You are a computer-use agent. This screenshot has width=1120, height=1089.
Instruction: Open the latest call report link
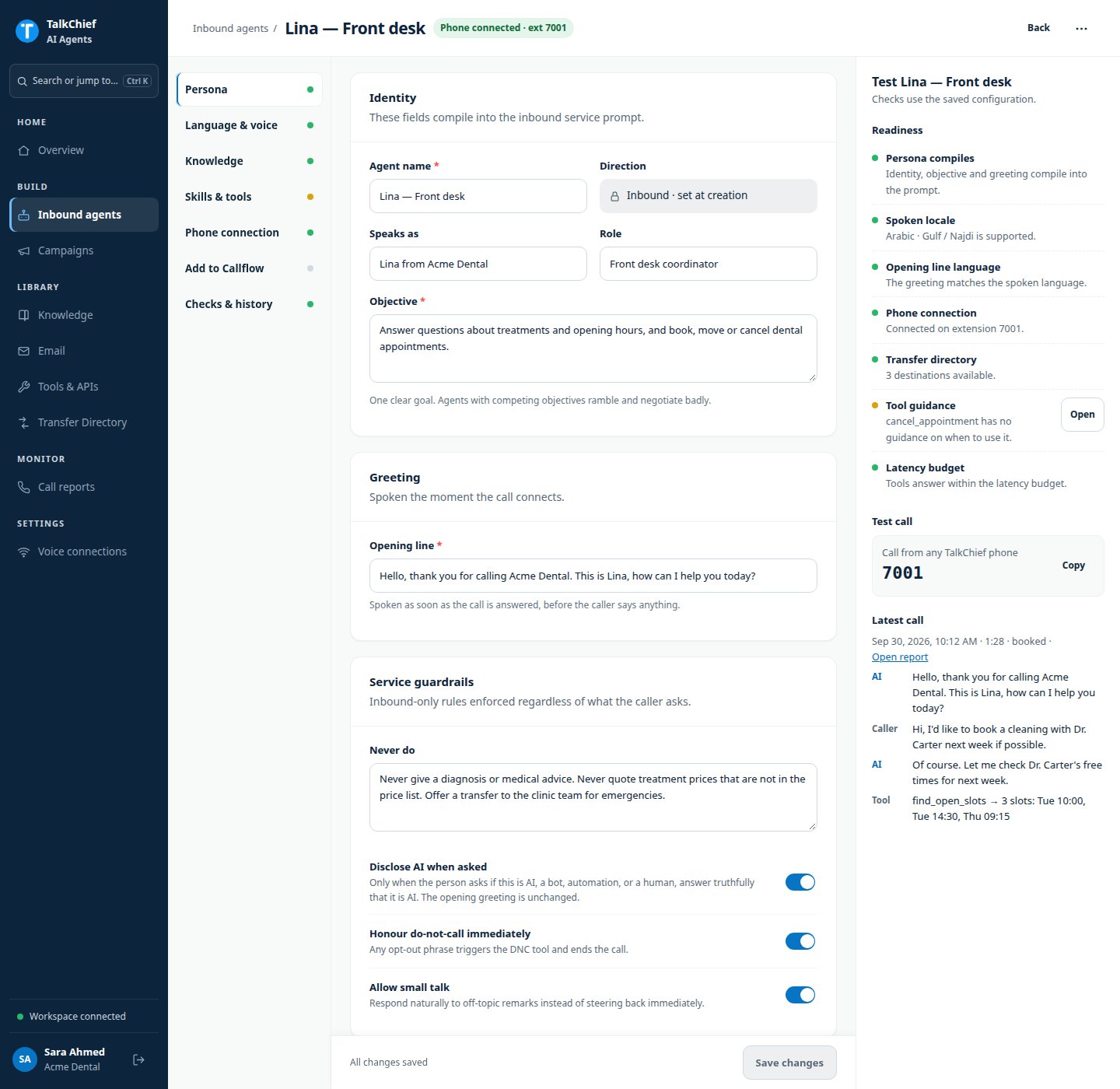900,657
